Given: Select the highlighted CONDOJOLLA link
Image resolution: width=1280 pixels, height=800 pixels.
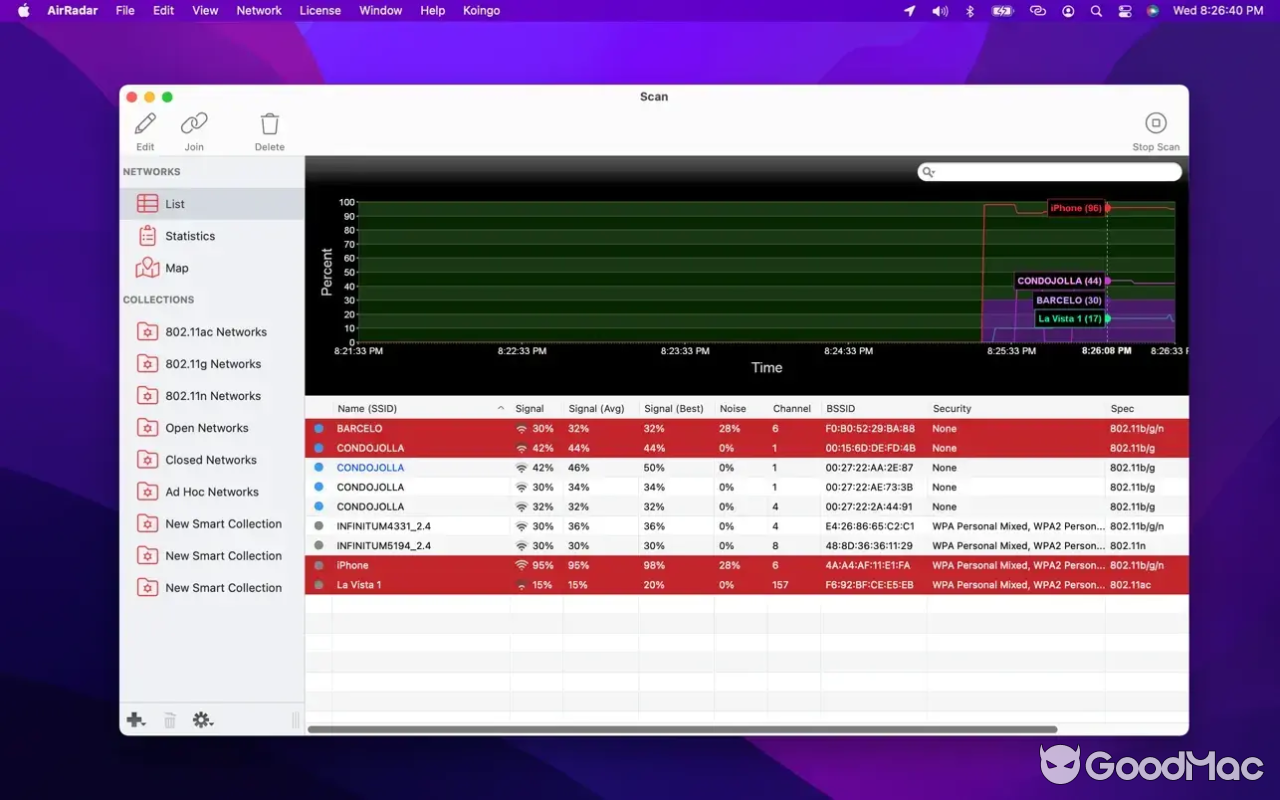Looking at the screenshot, I should pyautogui.click(x=370, y=467).
